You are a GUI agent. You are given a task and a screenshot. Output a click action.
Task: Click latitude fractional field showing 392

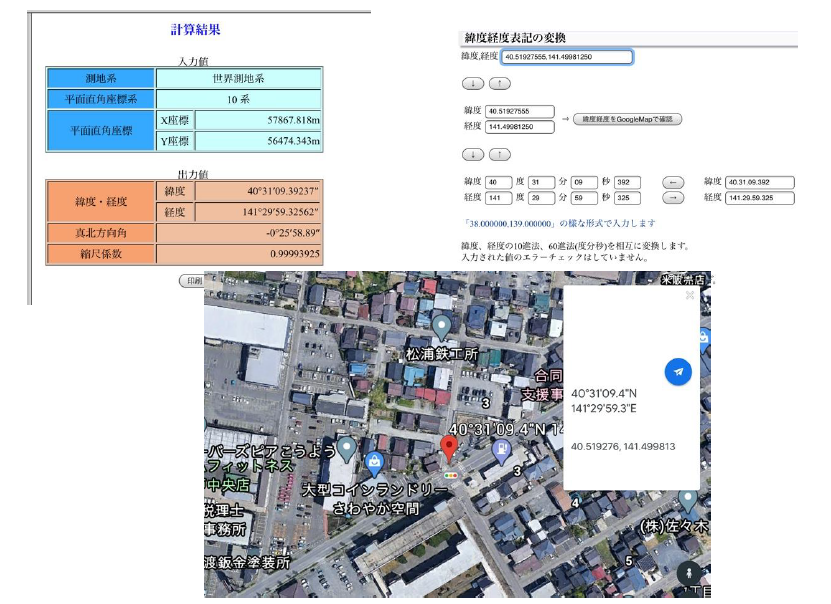(x=627, y=182)
